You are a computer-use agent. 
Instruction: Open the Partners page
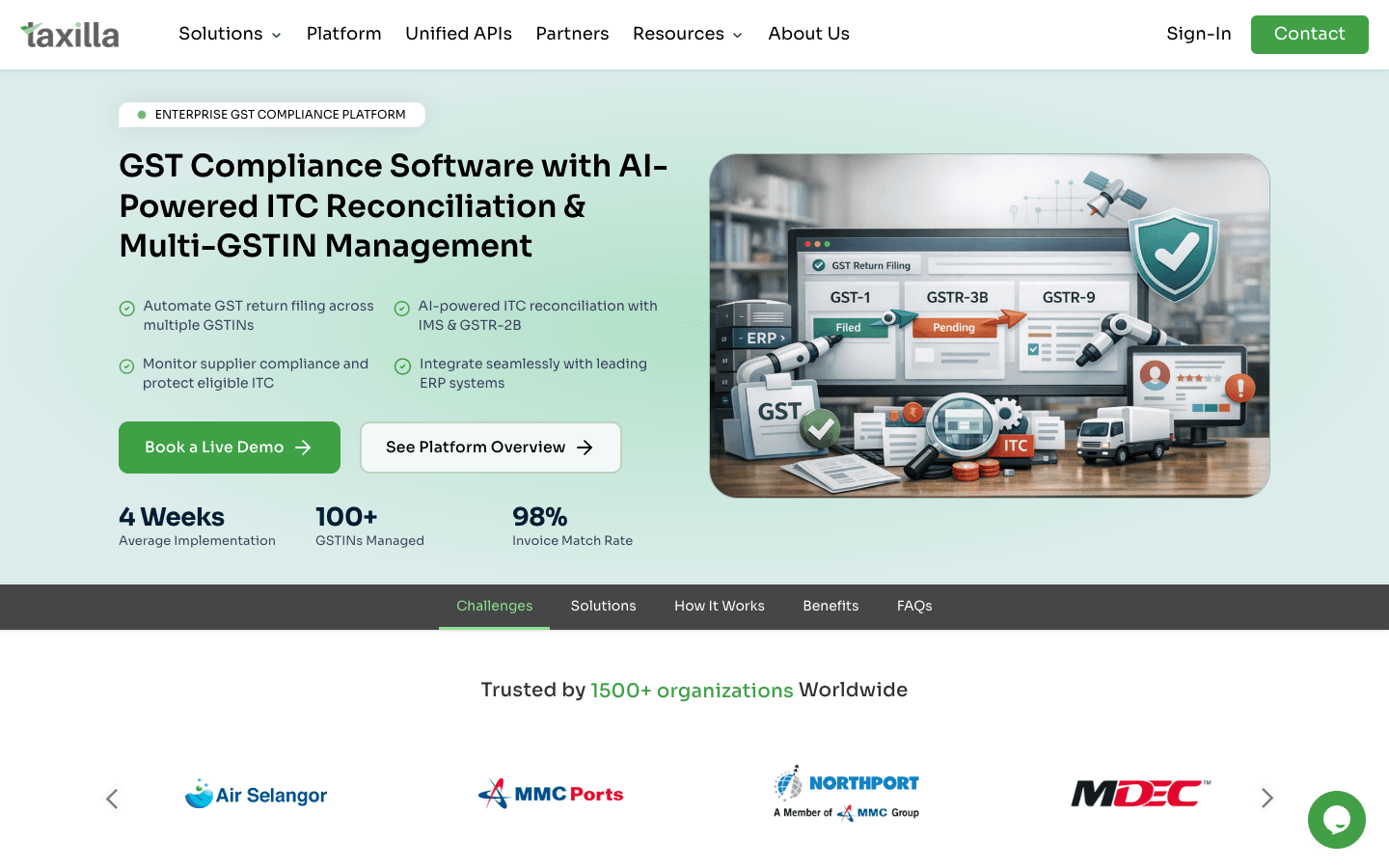pos(573,34)
